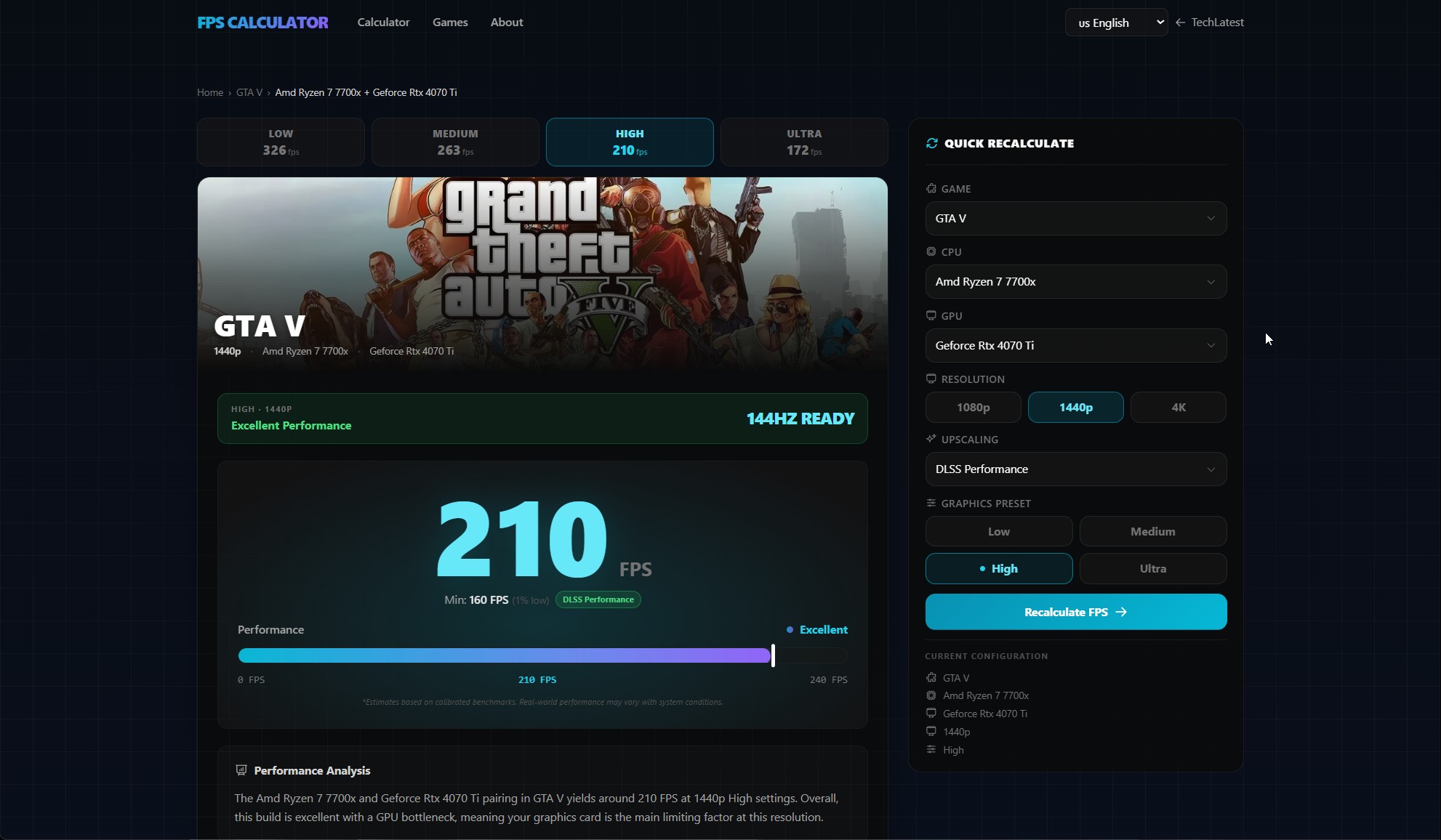Select the LOW 326 fps tab
The height and width of the screenshot is (840, 1441).
(281, 142)
